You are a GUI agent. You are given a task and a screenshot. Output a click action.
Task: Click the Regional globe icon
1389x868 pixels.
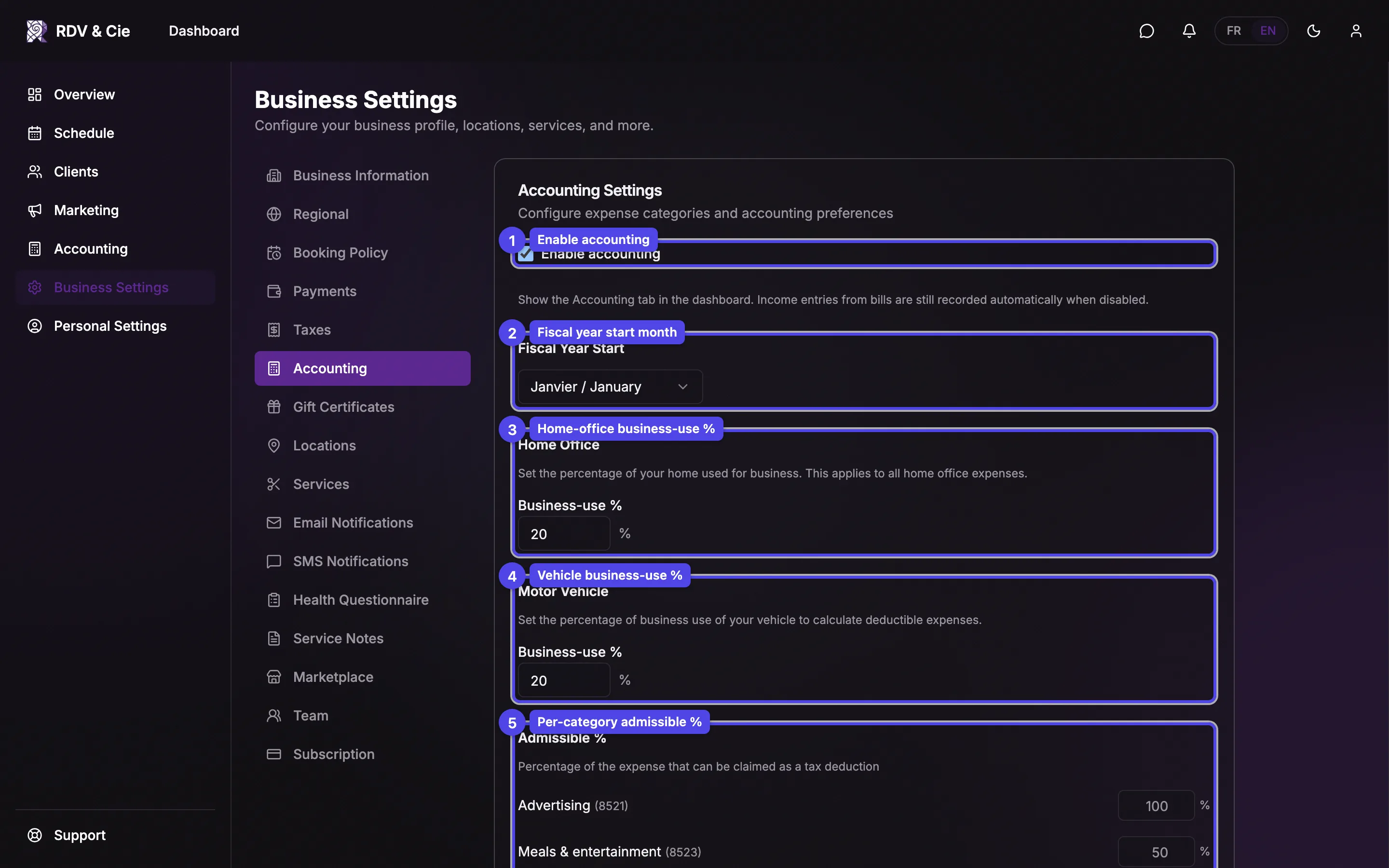coord(274,214)
